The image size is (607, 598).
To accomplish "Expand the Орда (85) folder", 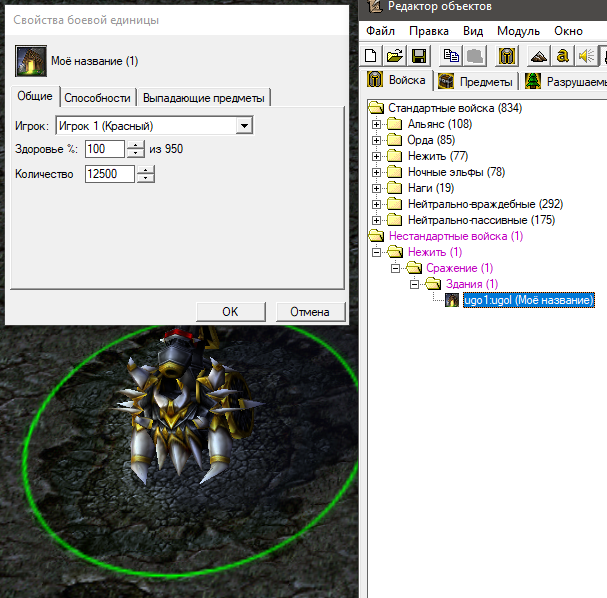I will (376, 140).
